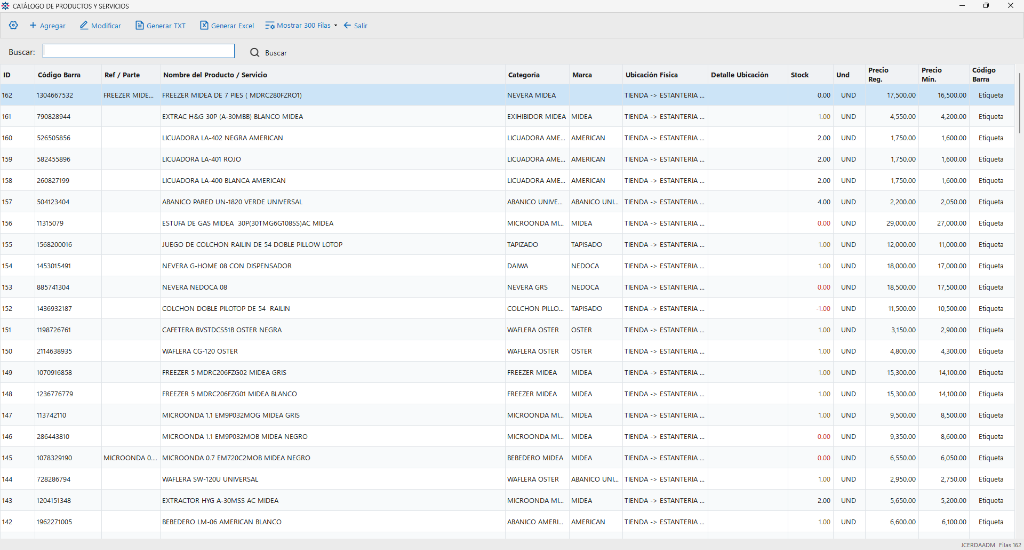This screenshot has height=550, width=1024.
Task: Click the refresh/settings icon left of Agregar
Action: [x=13, y=25]
